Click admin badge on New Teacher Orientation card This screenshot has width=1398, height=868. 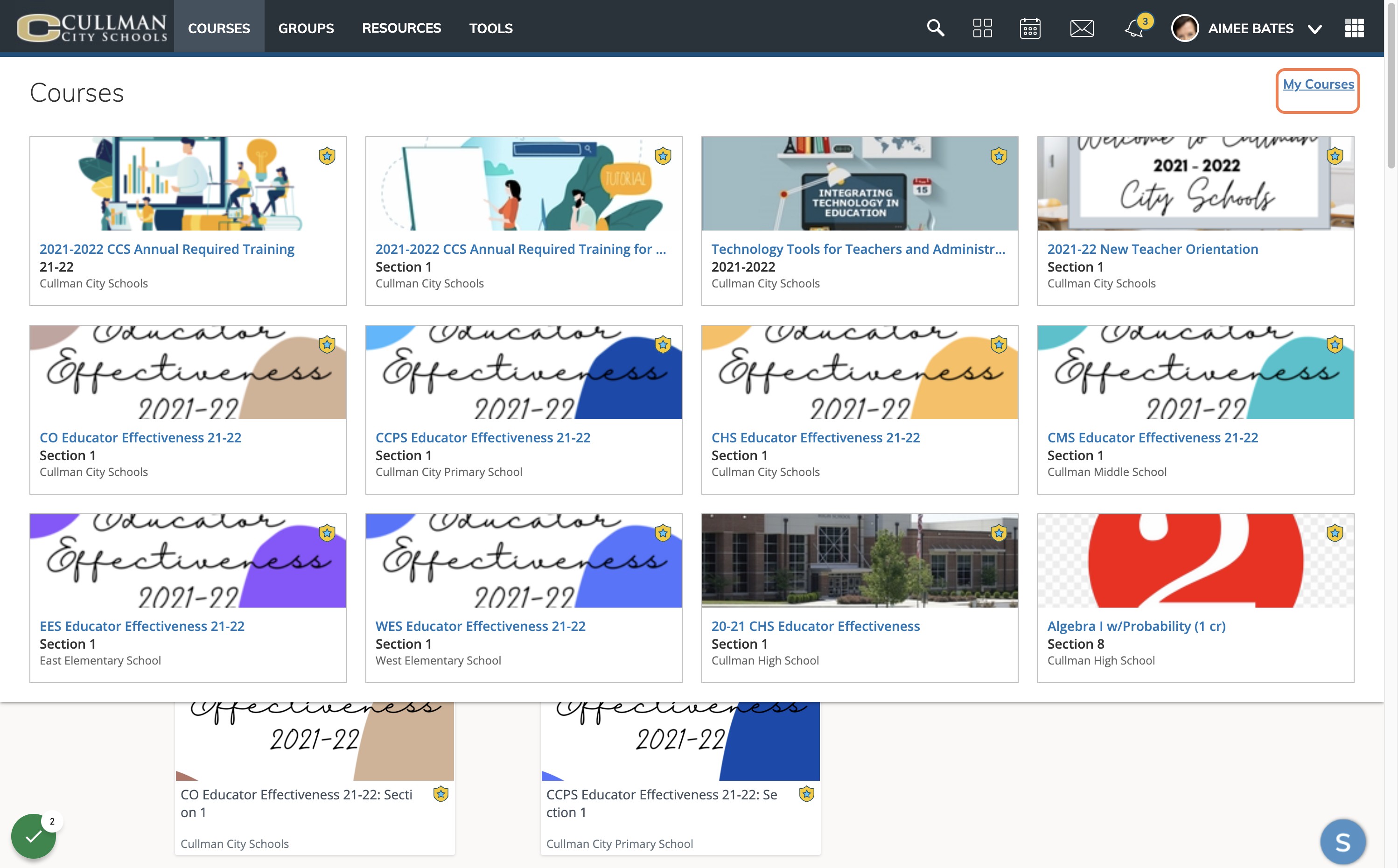(x=1335, y=155)
